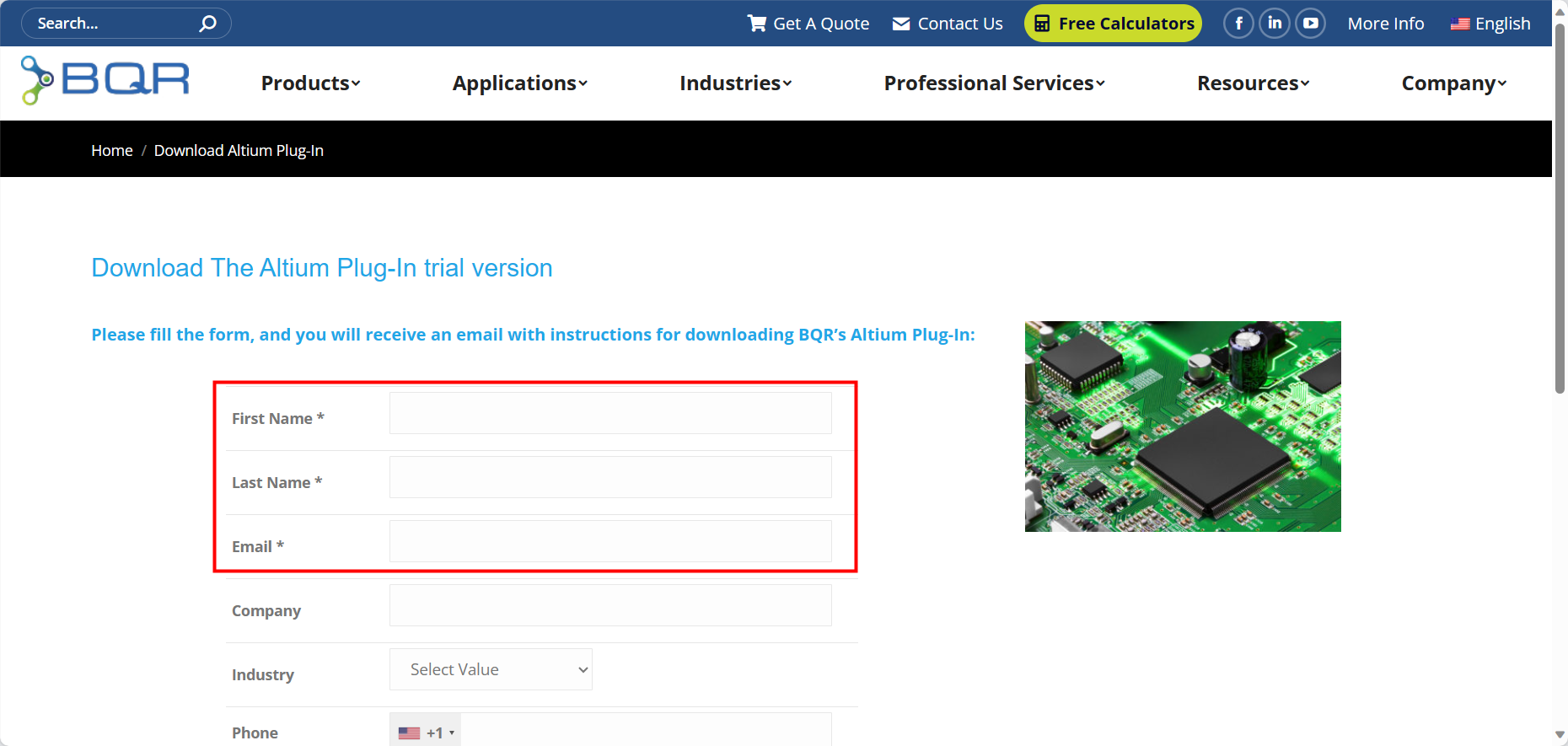The image size is (1568, 746).
Task: Click the search magnifier icon
Action: pos(207,24)
